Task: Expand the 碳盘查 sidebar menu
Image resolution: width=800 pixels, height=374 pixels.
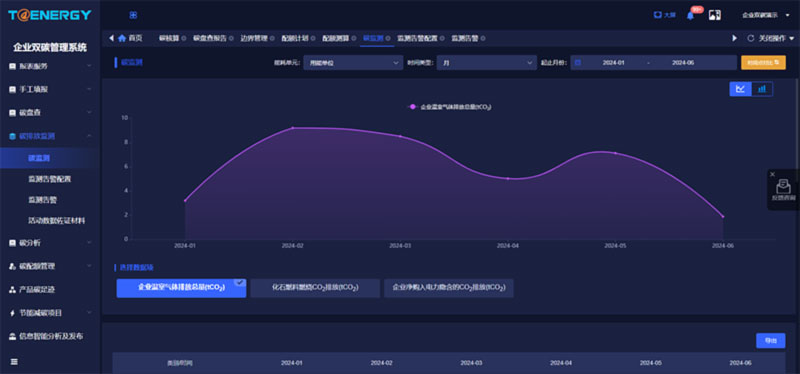Action: (x=50, y=113)
